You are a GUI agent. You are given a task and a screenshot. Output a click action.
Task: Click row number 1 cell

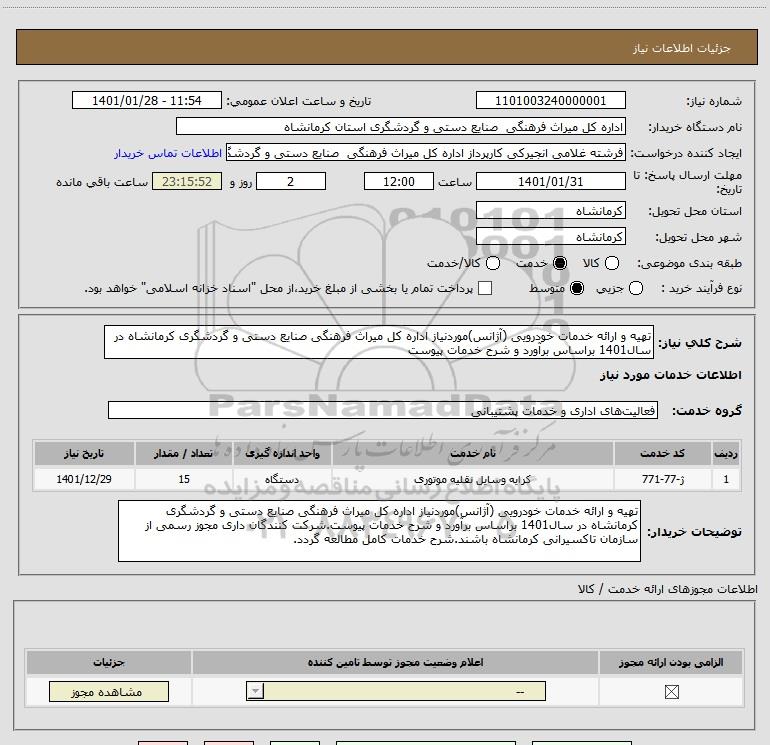(x=726, y=479)
